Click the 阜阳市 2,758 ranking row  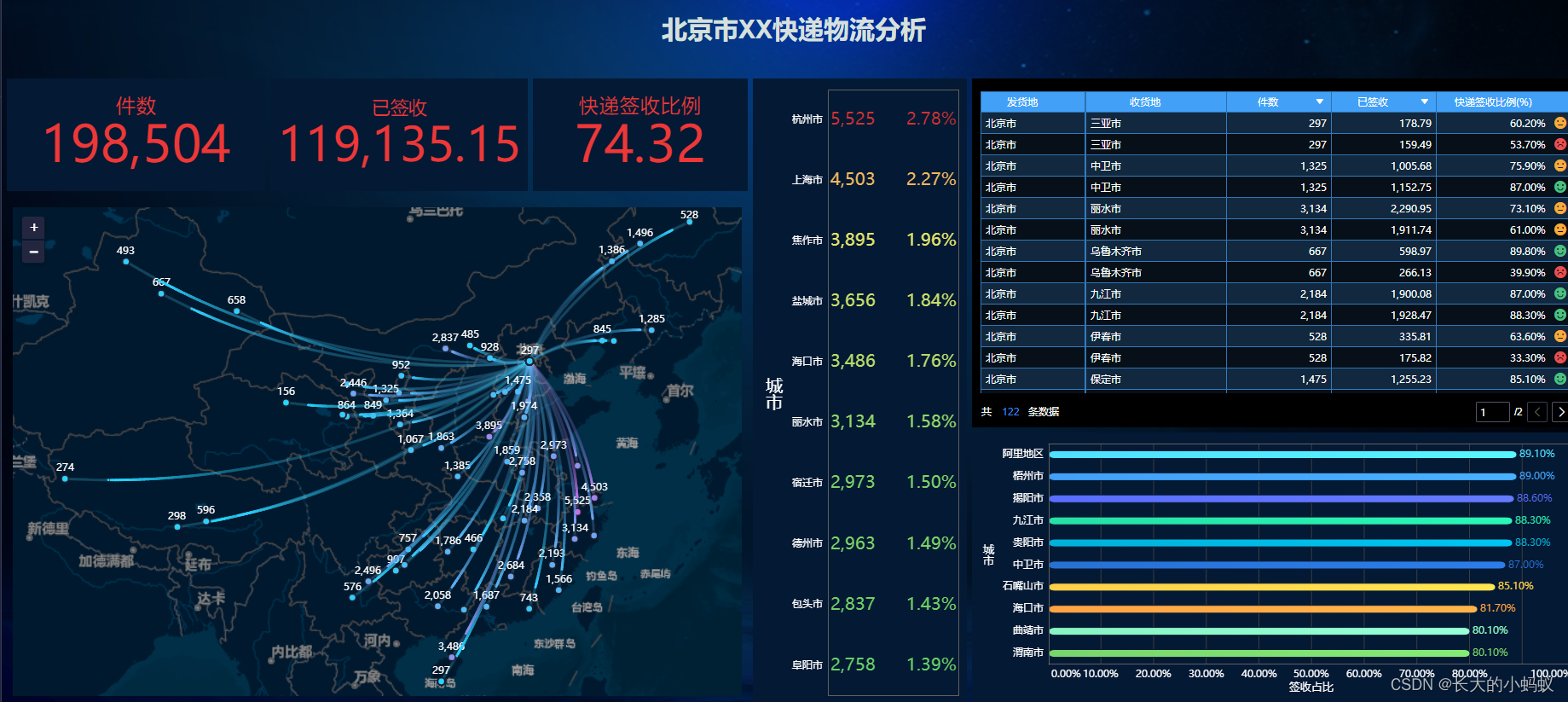click(874, 664)
